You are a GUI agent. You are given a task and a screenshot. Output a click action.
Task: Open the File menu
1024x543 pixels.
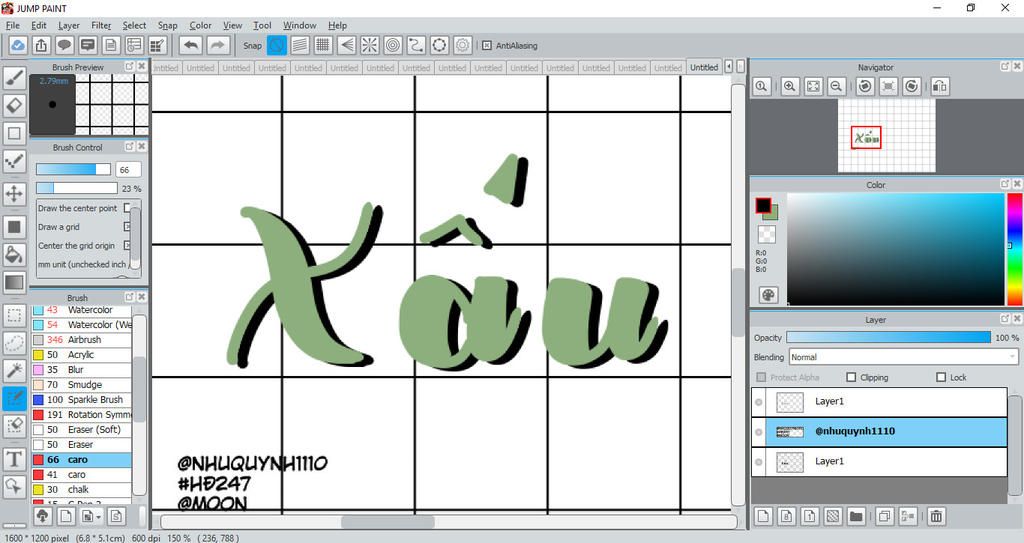(12, 25)
